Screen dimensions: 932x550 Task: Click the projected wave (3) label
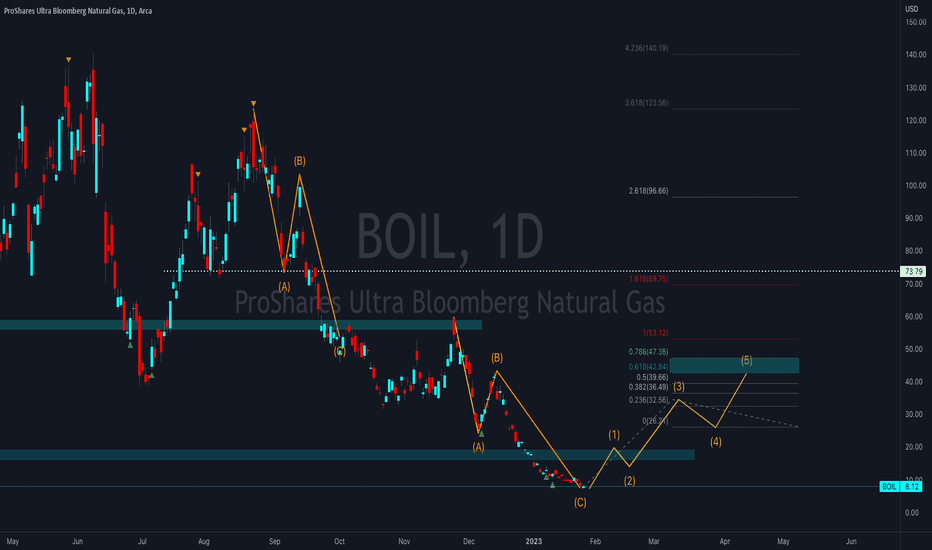coord(679,386)
